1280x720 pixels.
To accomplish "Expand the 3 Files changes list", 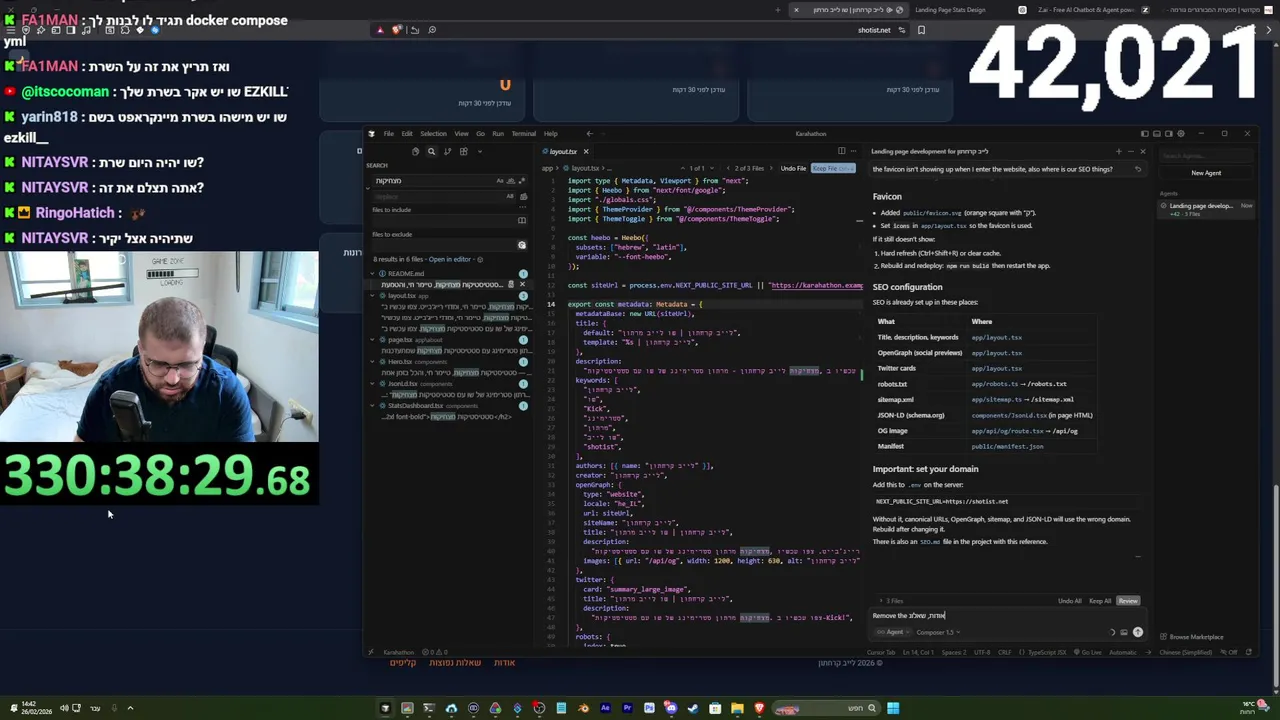I will pos(891,601).
